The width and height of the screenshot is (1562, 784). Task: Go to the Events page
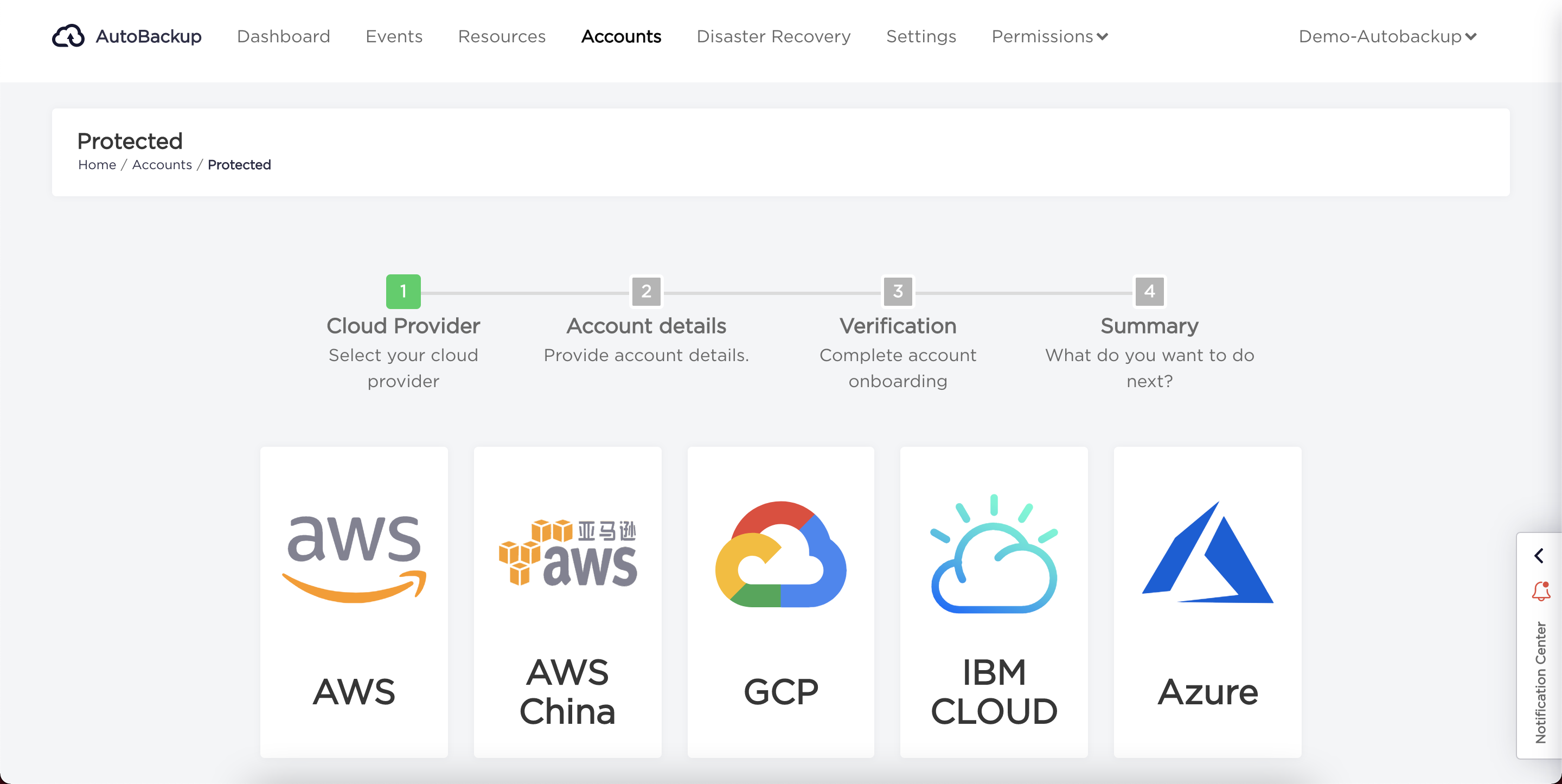(394, 36)
